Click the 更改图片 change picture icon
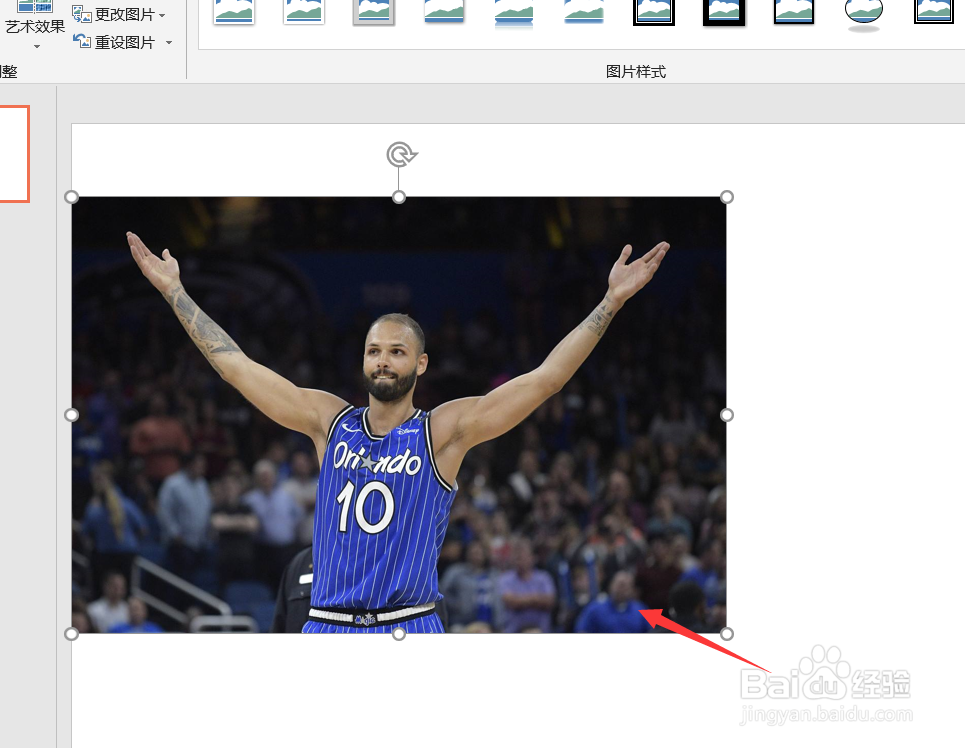The width and height of the screenshot is (965, 748). click(x=82, y=14)
